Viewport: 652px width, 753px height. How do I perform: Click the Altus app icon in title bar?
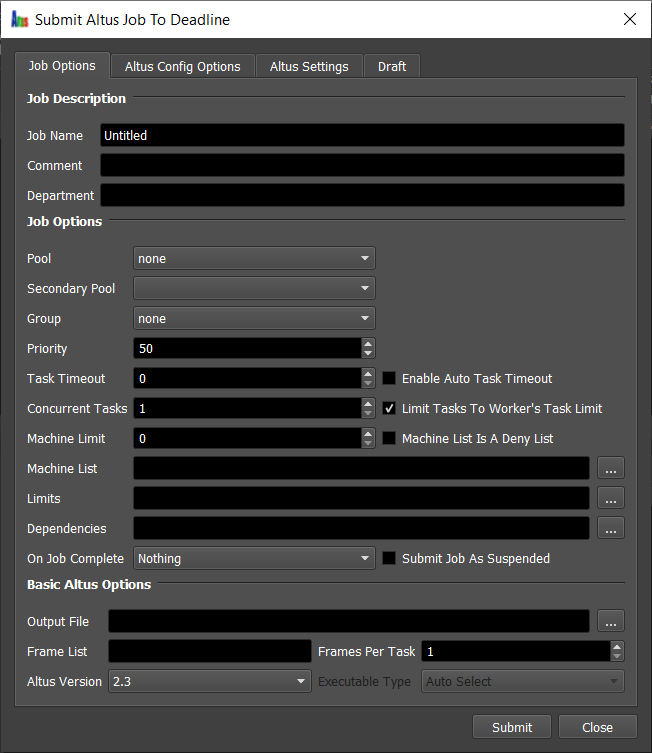point(20,20)
